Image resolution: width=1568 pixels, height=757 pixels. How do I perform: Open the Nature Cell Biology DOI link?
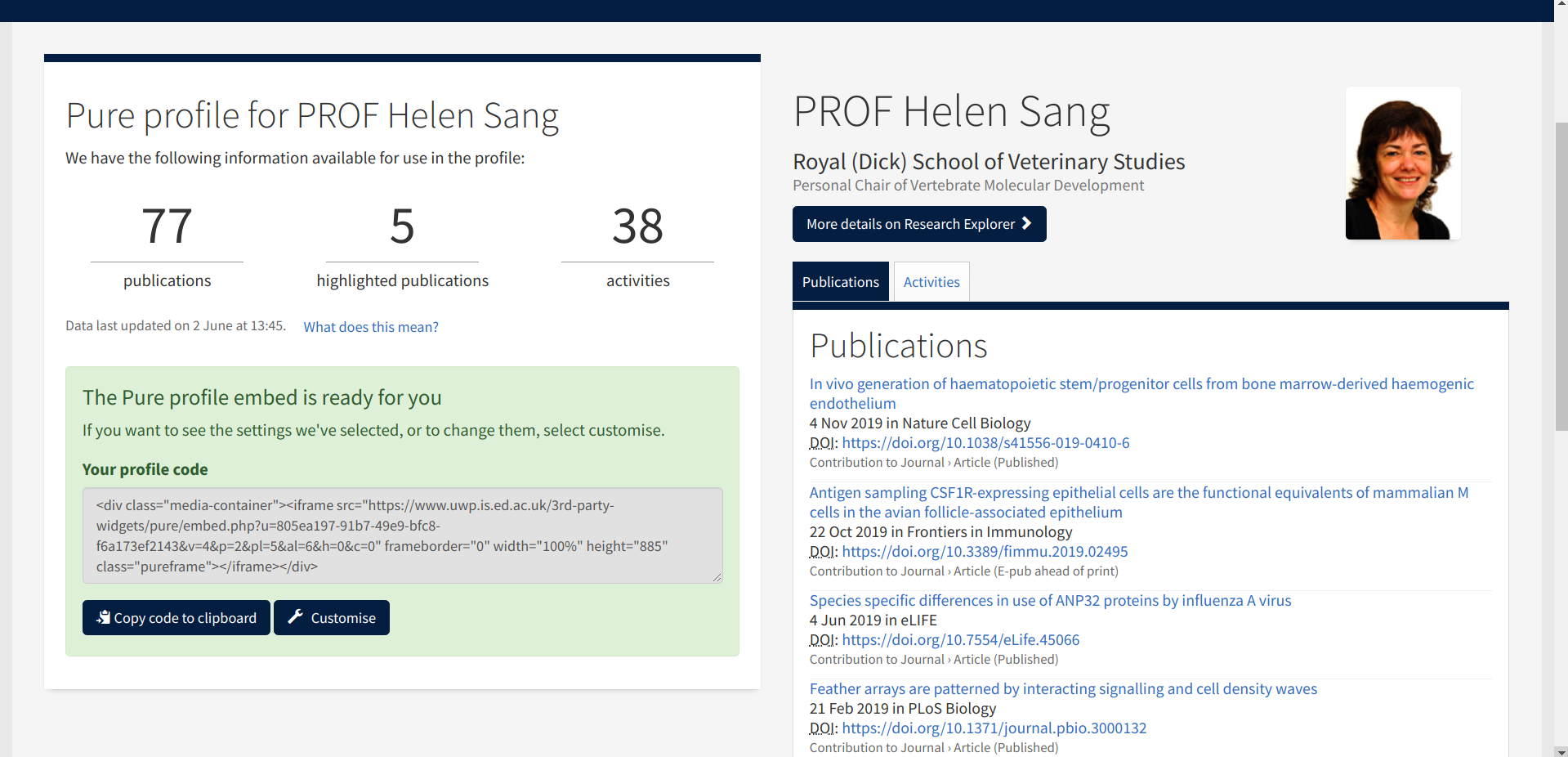pos(985,443)
